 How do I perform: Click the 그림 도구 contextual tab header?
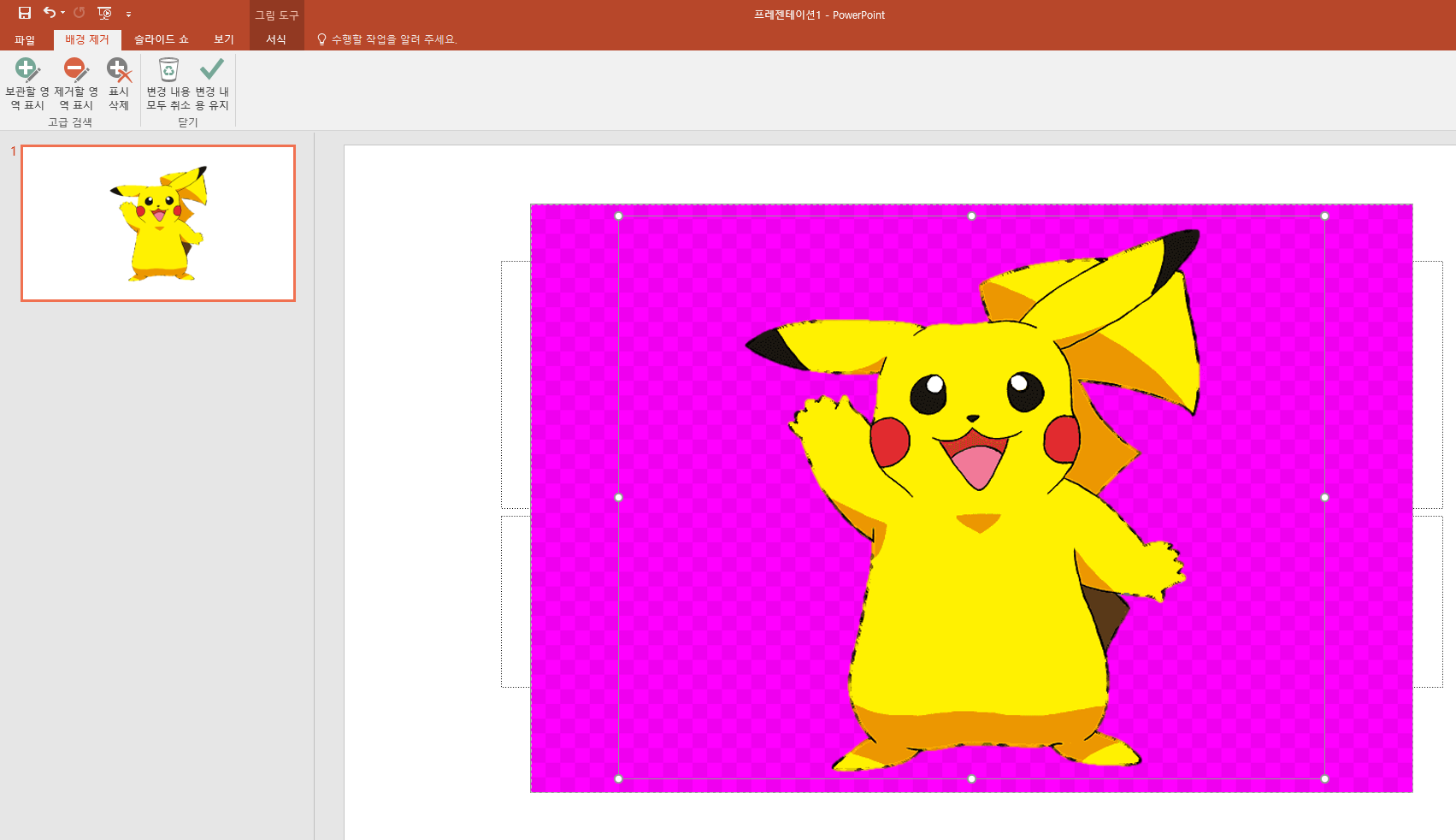pyautogui.click(x=277, y=15)
